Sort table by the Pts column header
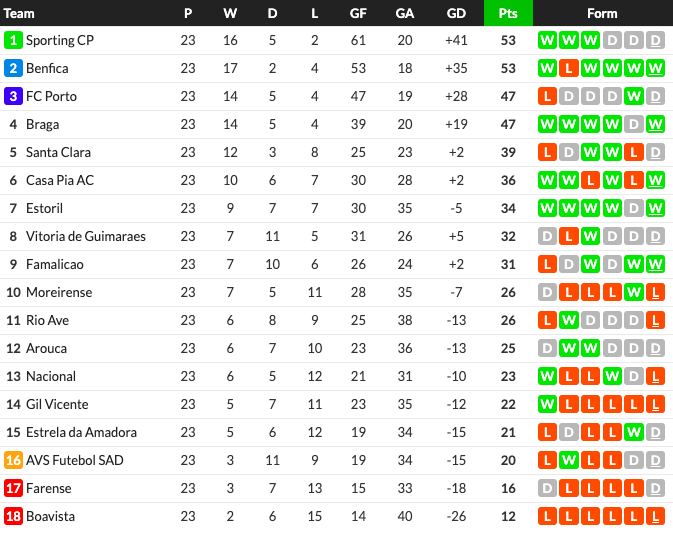Screen dimensions: 673x533 [508, 13]
